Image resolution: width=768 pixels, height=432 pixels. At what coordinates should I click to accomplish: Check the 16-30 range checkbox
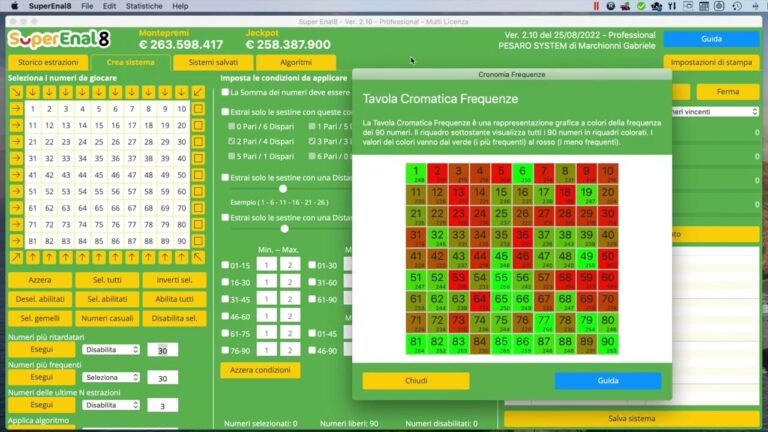click(225, 282)
